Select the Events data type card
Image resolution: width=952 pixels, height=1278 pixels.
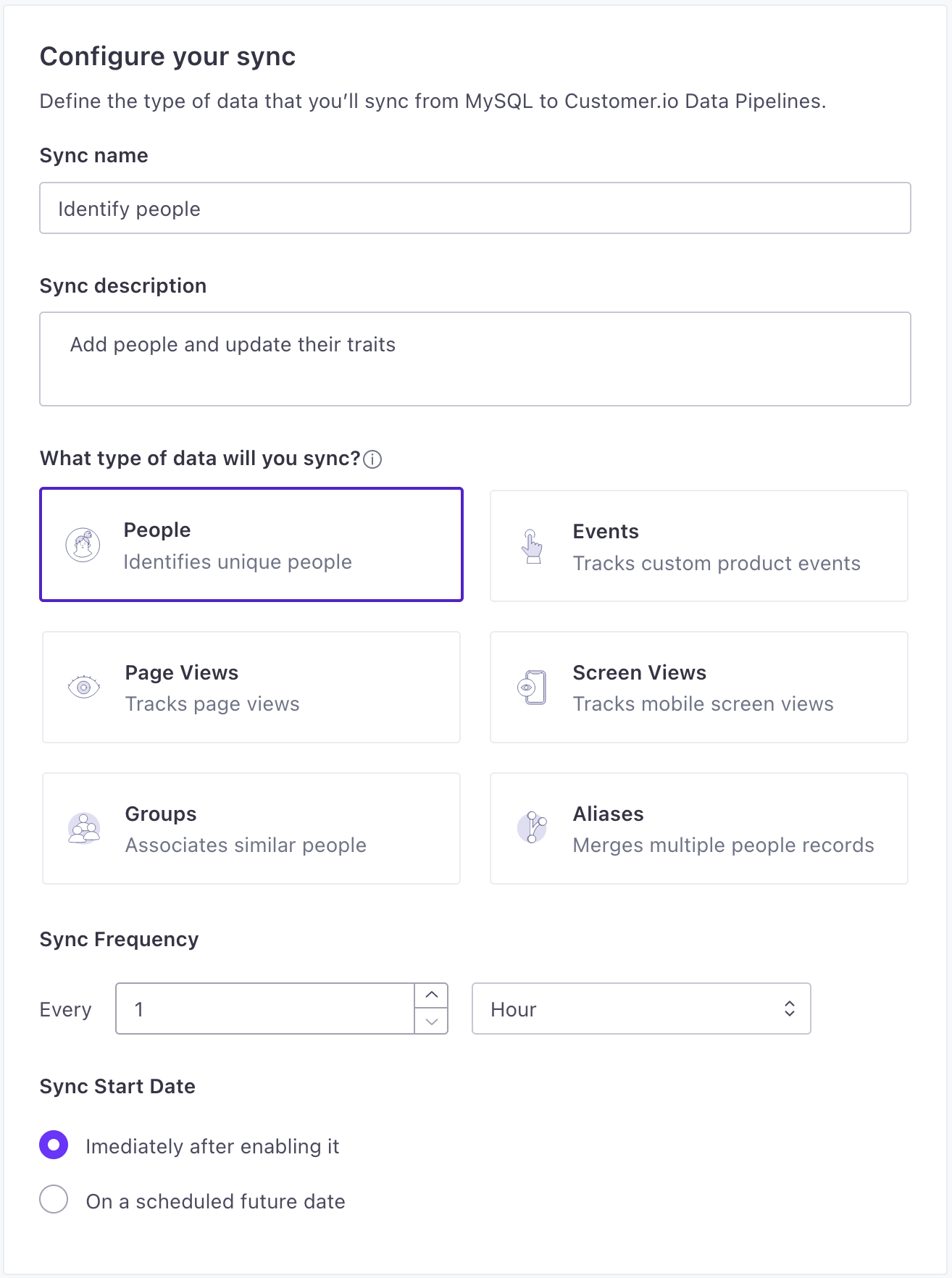[699, 546]
